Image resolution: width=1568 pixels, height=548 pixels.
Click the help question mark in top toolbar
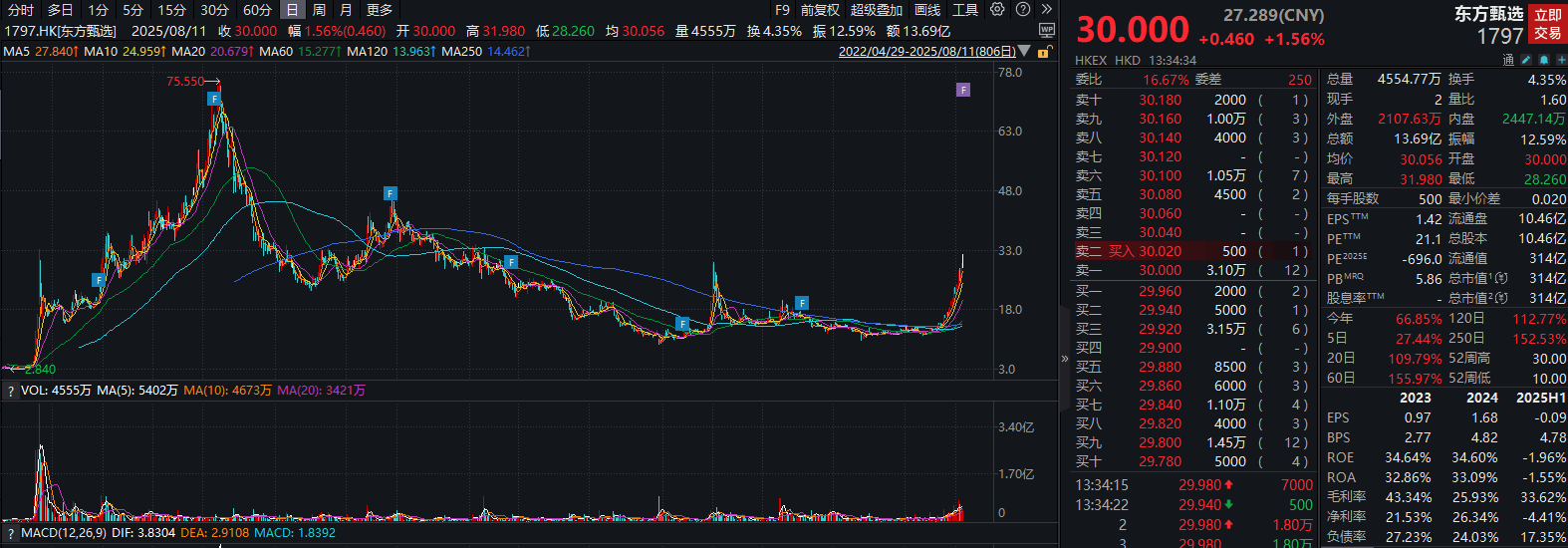coord(1023,9)
